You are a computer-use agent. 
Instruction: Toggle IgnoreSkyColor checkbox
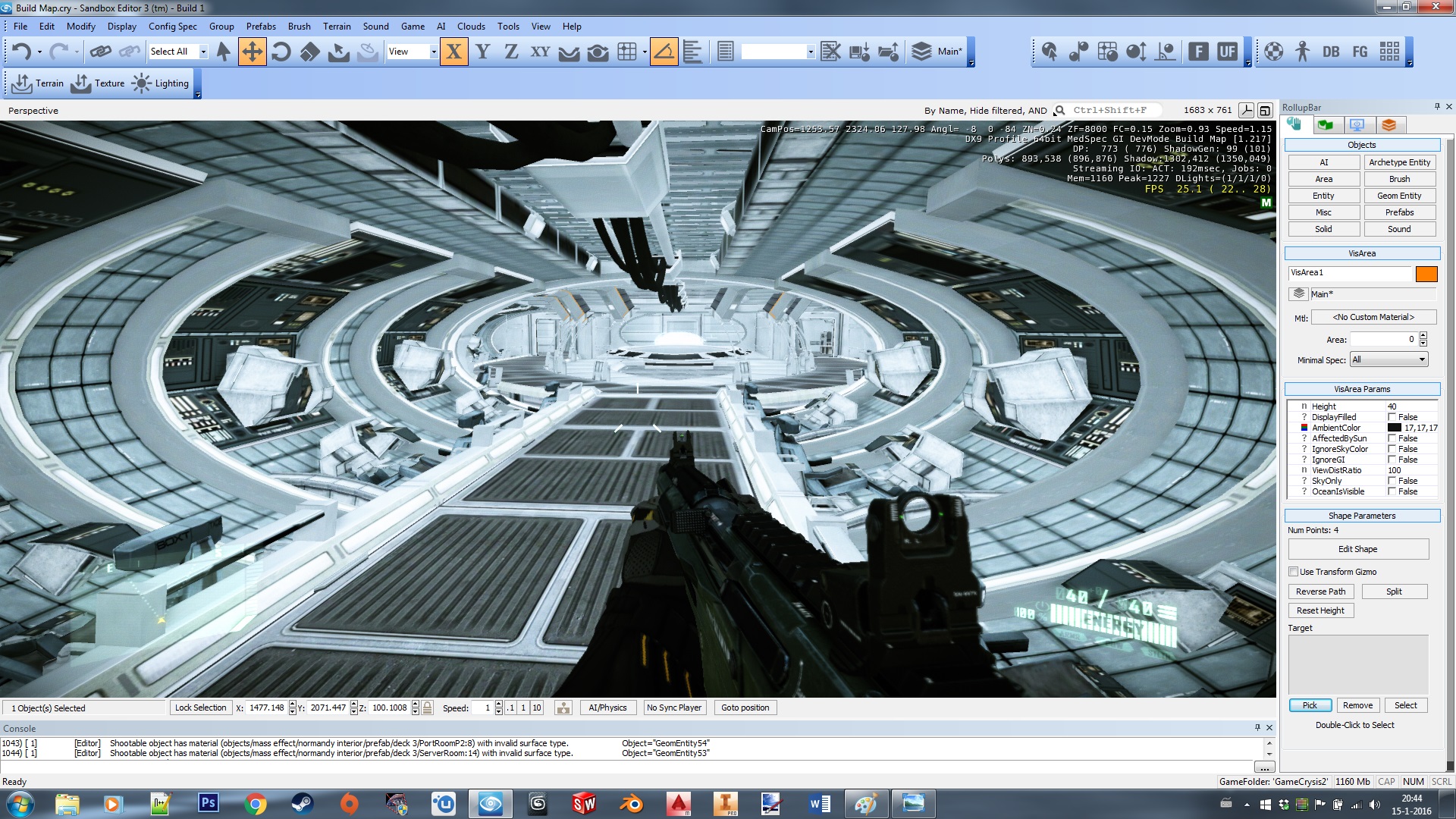[x=1392, y=449]
